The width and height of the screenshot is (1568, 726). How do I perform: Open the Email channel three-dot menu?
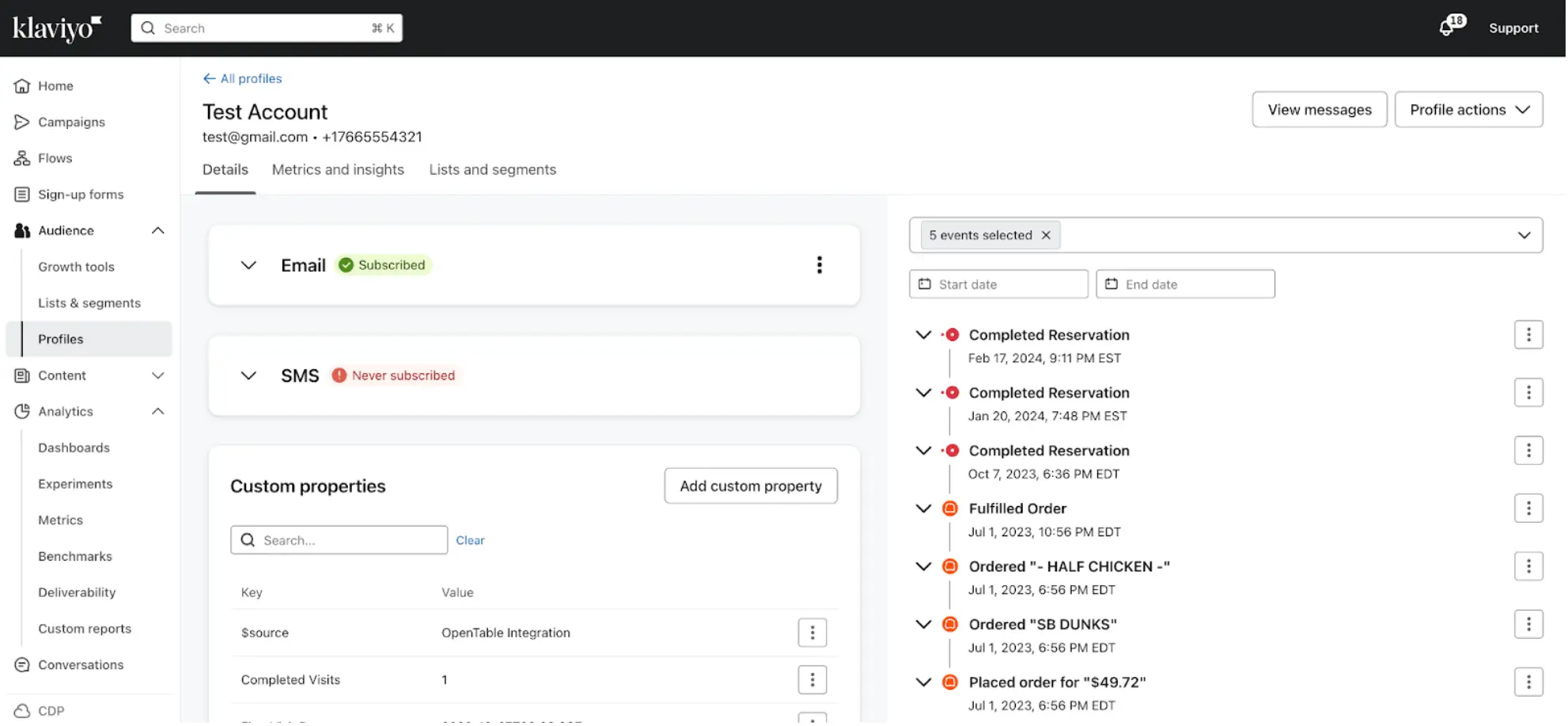coord(820,265)
